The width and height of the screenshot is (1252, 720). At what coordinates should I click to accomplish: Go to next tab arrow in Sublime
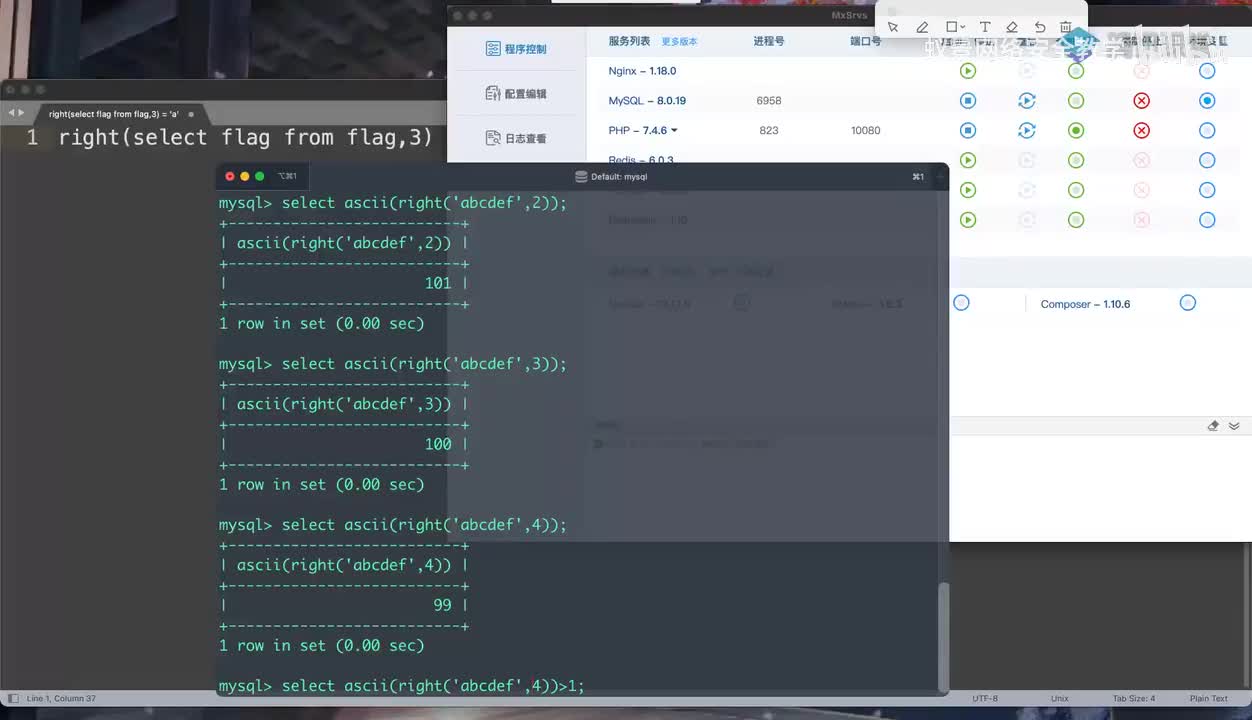(x=22, y=113)
